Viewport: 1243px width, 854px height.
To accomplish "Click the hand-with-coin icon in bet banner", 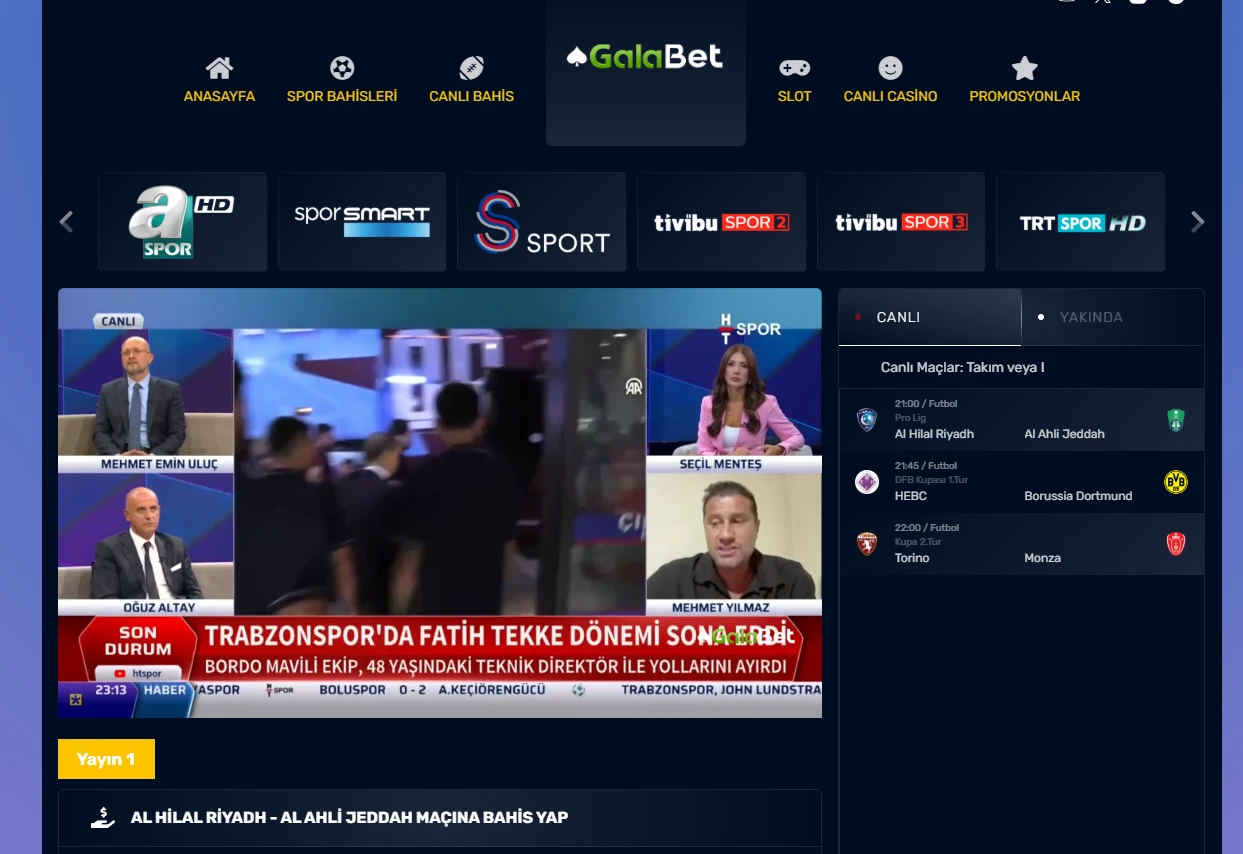I will 103,818.
